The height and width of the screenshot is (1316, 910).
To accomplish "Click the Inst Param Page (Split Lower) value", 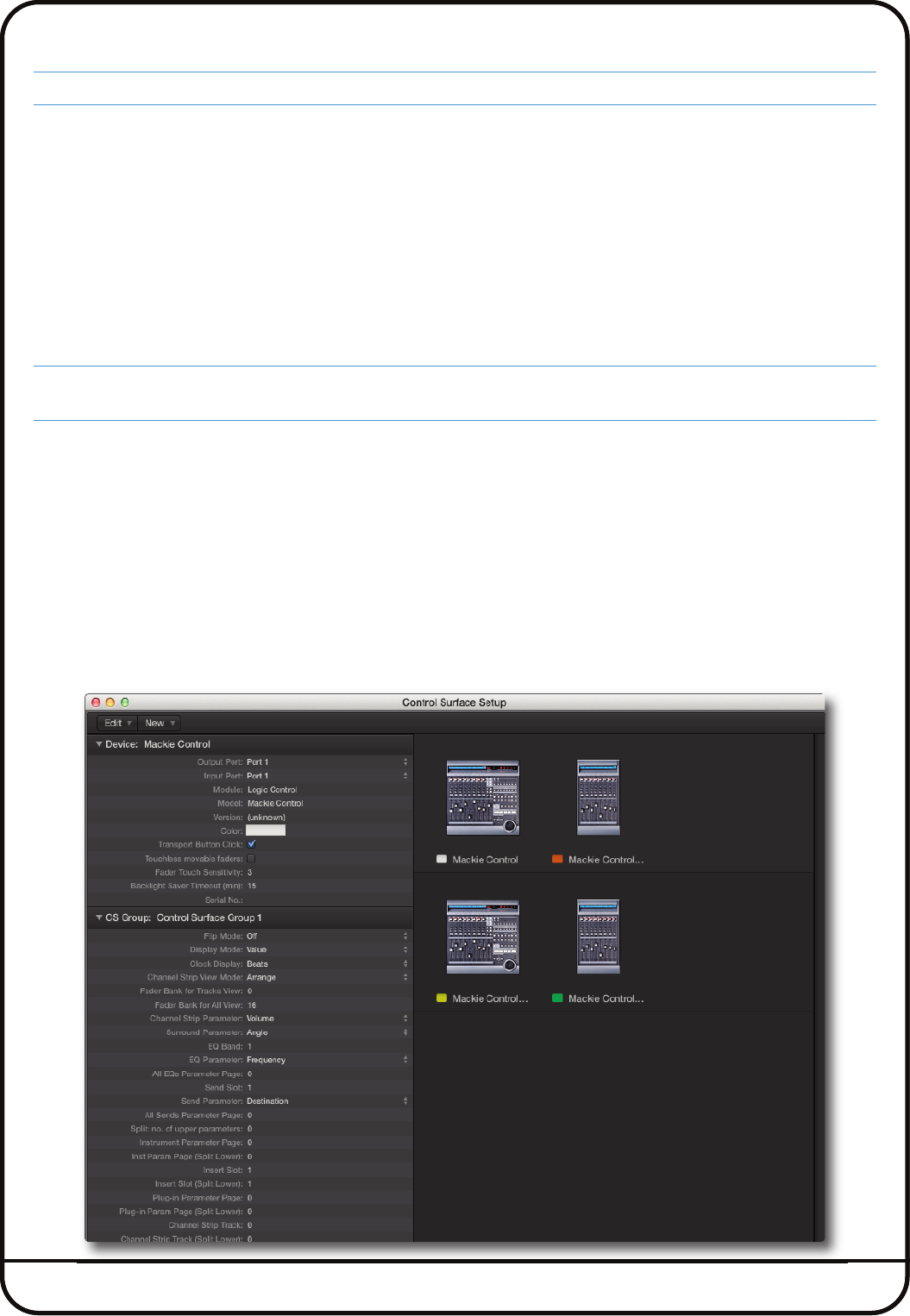I will pyautogui.click(x=249, y=1156).
